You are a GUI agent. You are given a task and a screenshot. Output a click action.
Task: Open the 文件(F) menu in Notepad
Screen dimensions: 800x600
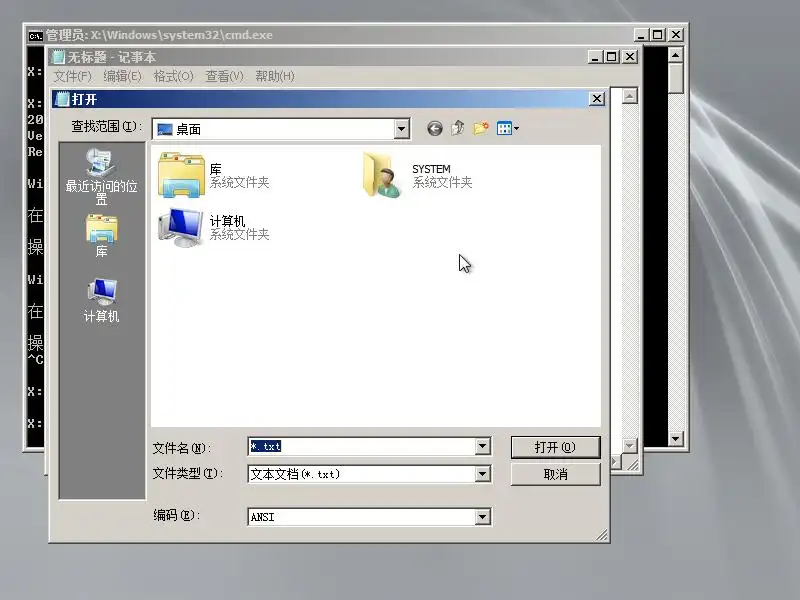[x=72, y=77]
